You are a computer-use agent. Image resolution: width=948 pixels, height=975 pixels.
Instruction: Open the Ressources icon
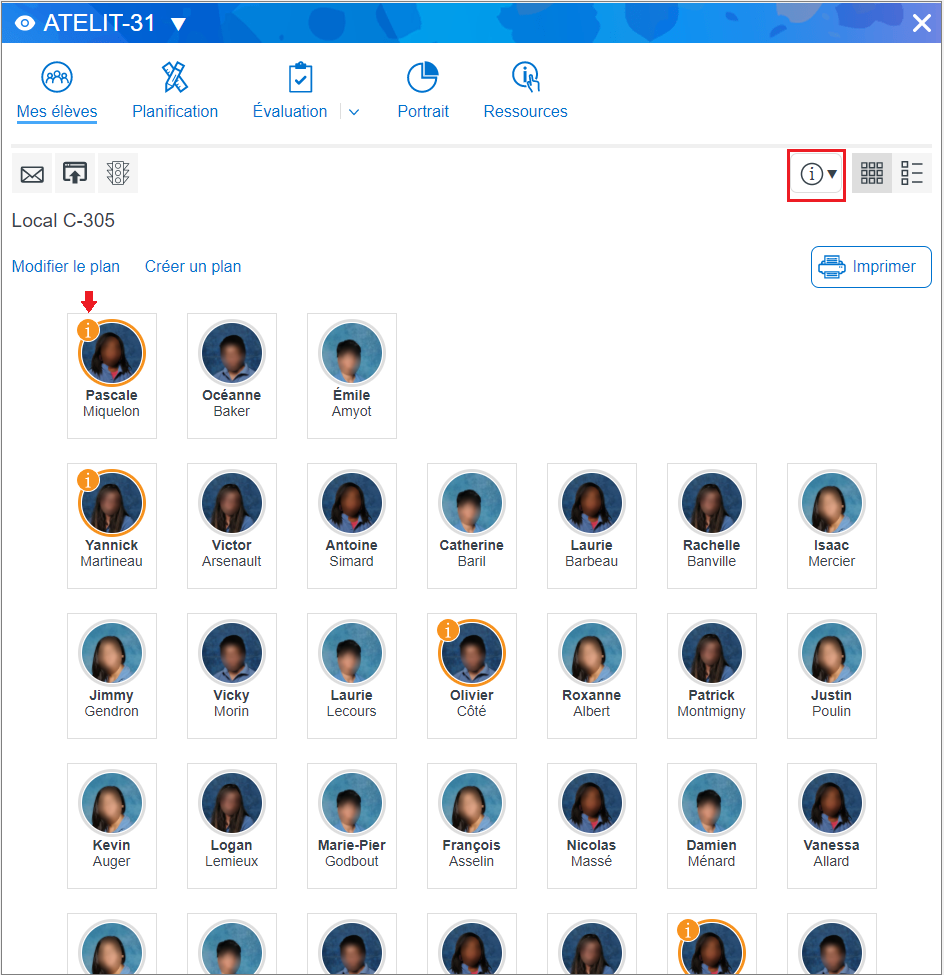(525, 78)
